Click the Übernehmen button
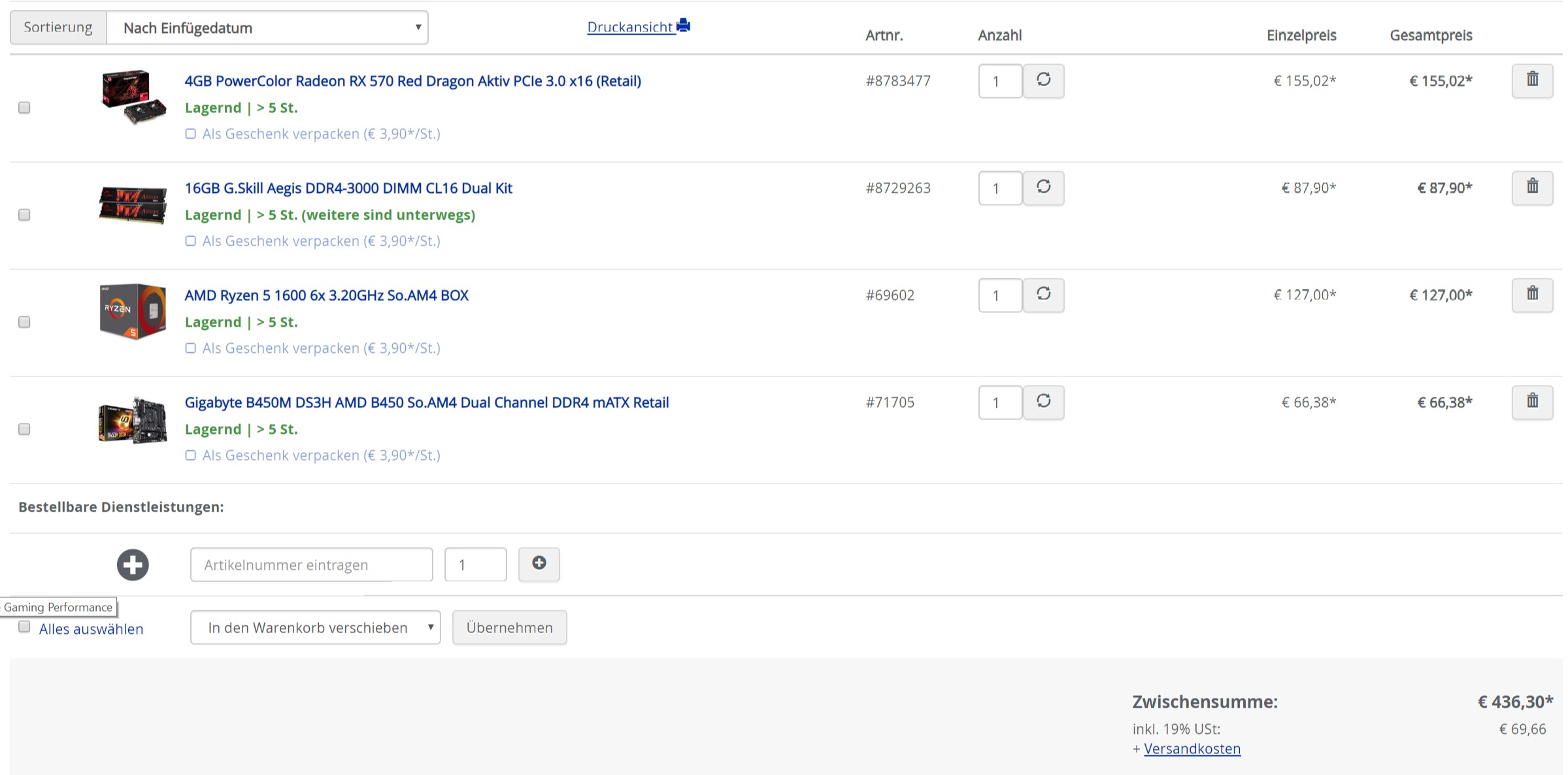1568x775 pixels. [x=509, y=627]
